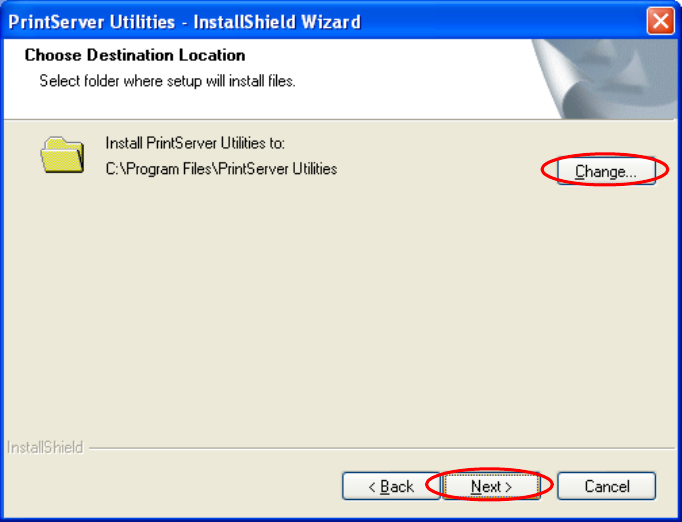Return to previous step with < Back
Image resolution: width=682 pixels, height=522 pixels.
[x=391, y=486]
